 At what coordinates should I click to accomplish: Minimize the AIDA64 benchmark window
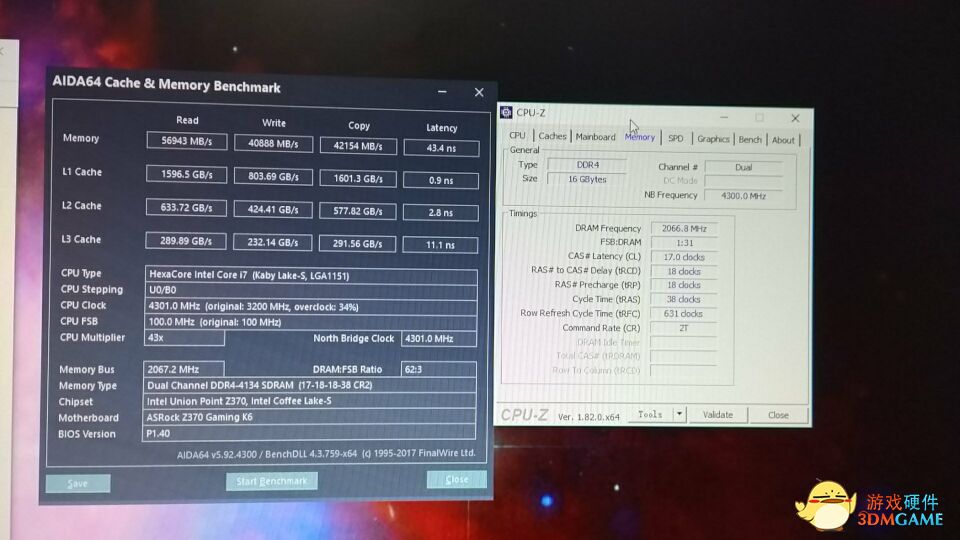(442, 92)
